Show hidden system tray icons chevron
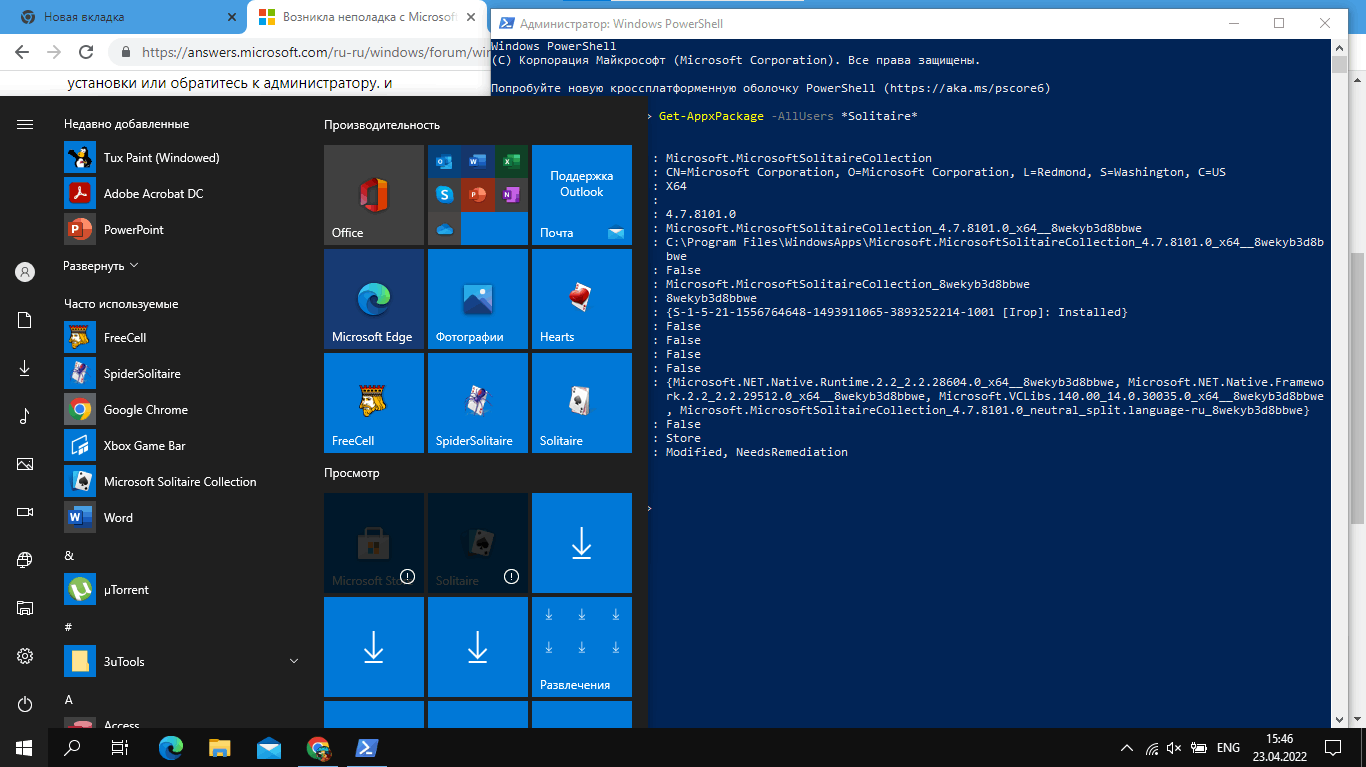The image size is (1366, 767). (x=1127, y=748)
